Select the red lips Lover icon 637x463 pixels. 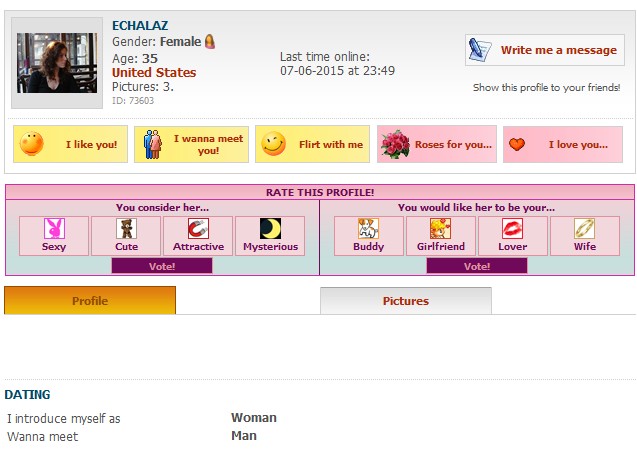pos(513,228)
